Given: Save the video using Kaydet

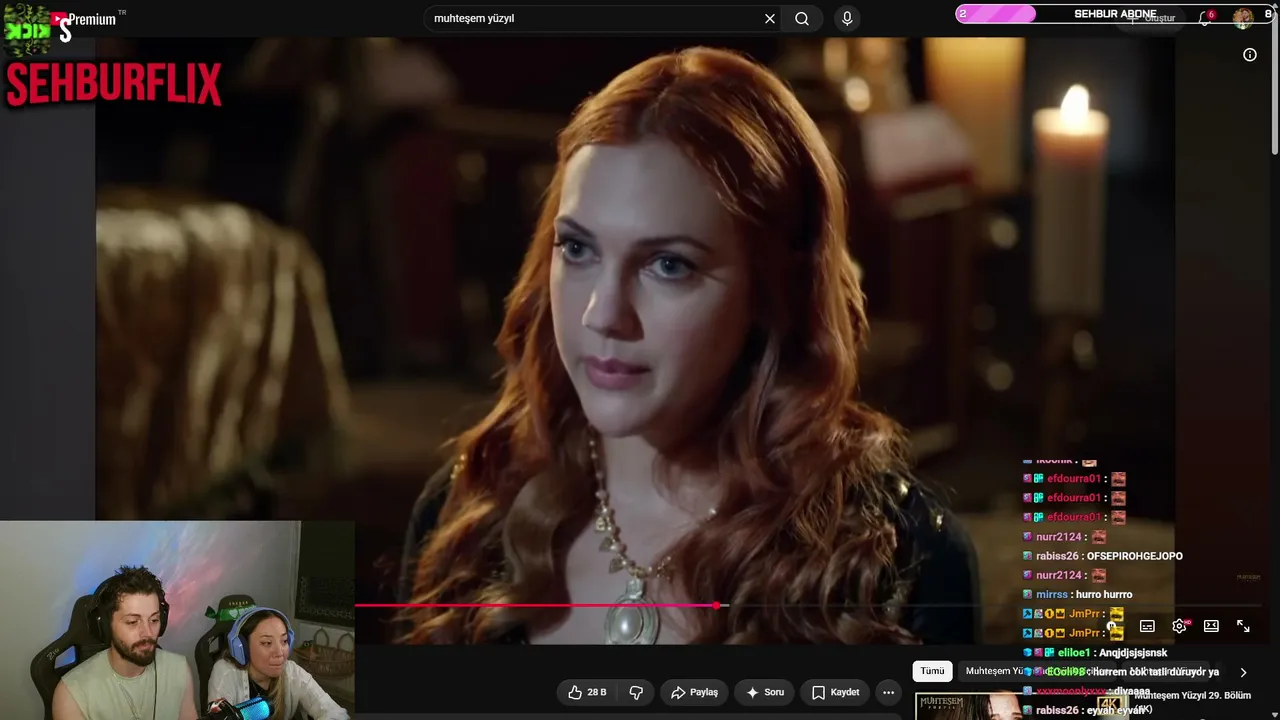Looking at the screenshot, I should click(835, 692).
